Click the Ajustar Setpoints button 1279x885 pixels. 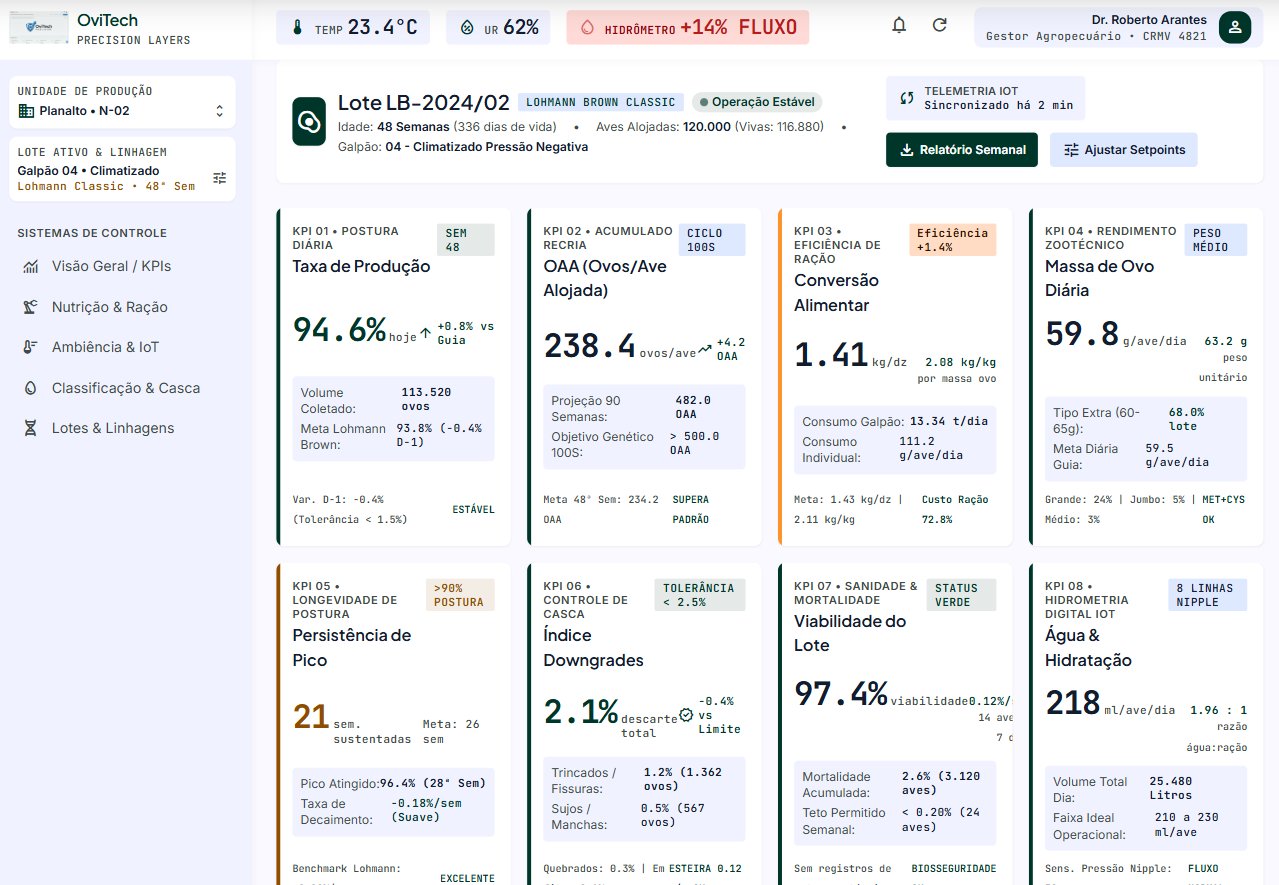[1124, 150]
